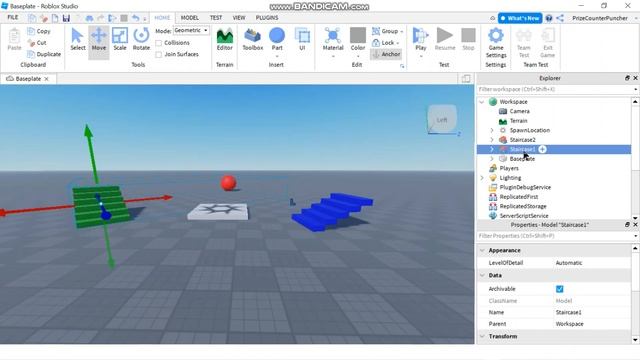Switch to the HOME ribbon tab
Image resolution: width=640 pixels, height=360 pixels.
(162, 18)
